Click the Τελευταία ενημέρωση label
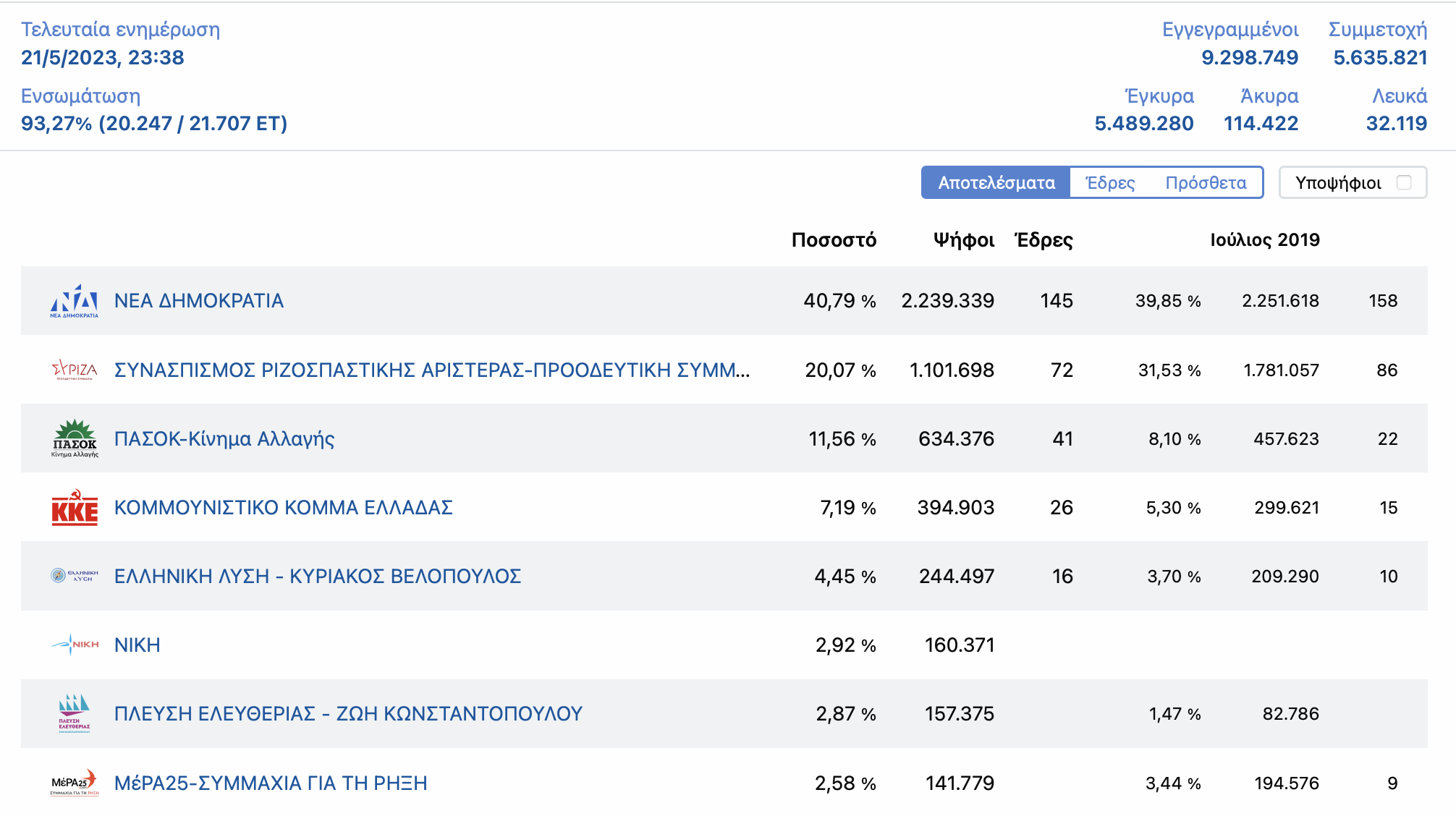1456x816 pixels. click(x=120, y=30)
